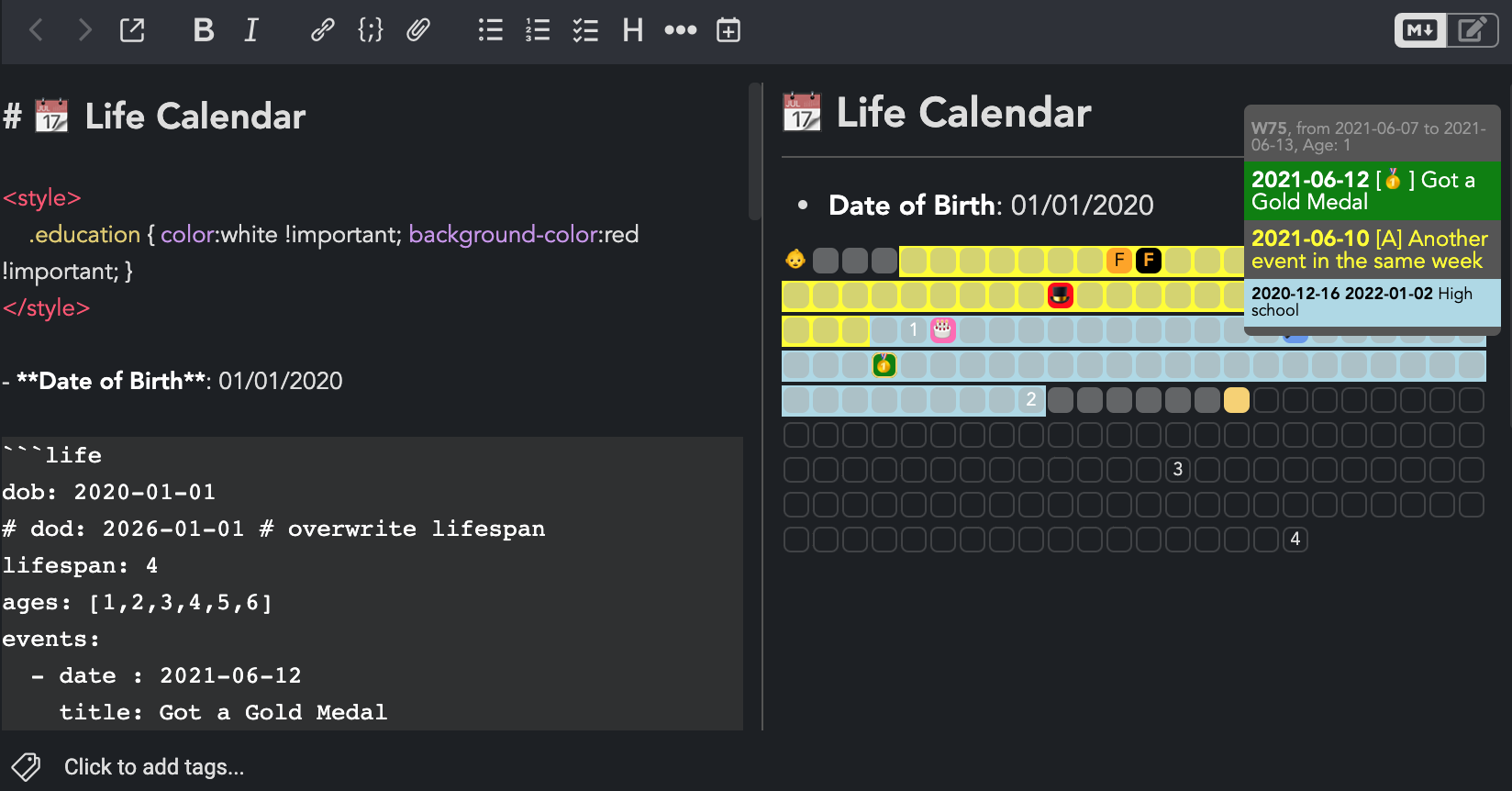Screen dimensions: 1512x791
Task: Click the '```life' code fence line
Action: [51, 455]
